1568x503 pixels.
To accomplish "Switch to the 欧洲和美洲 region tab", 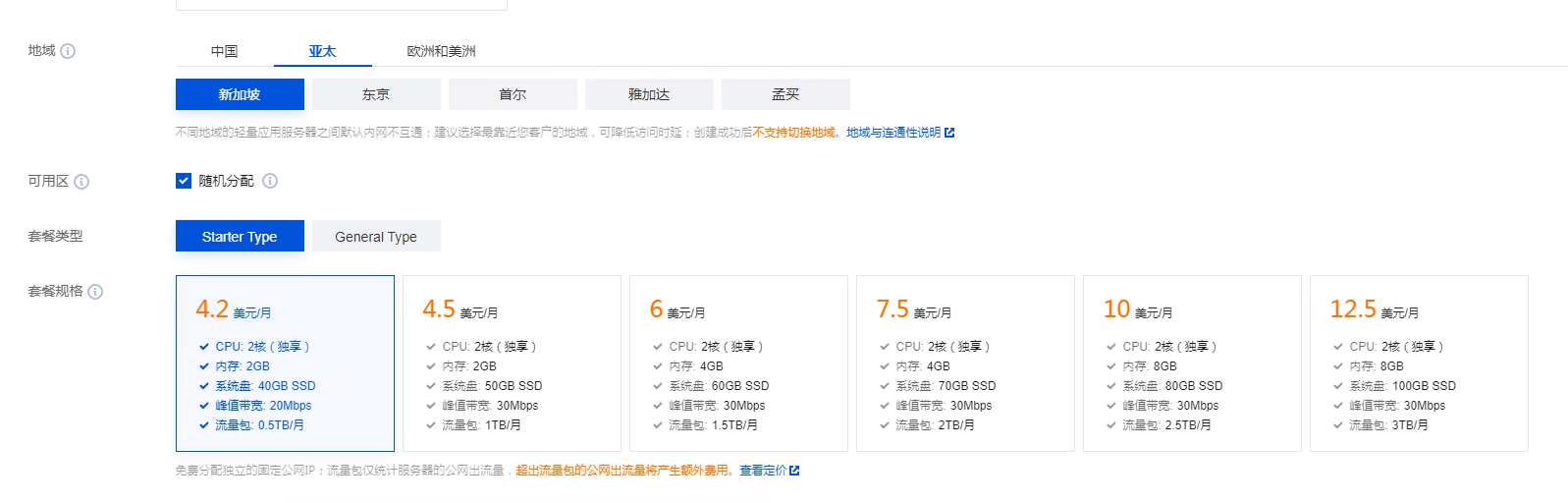I will [441, 51].
